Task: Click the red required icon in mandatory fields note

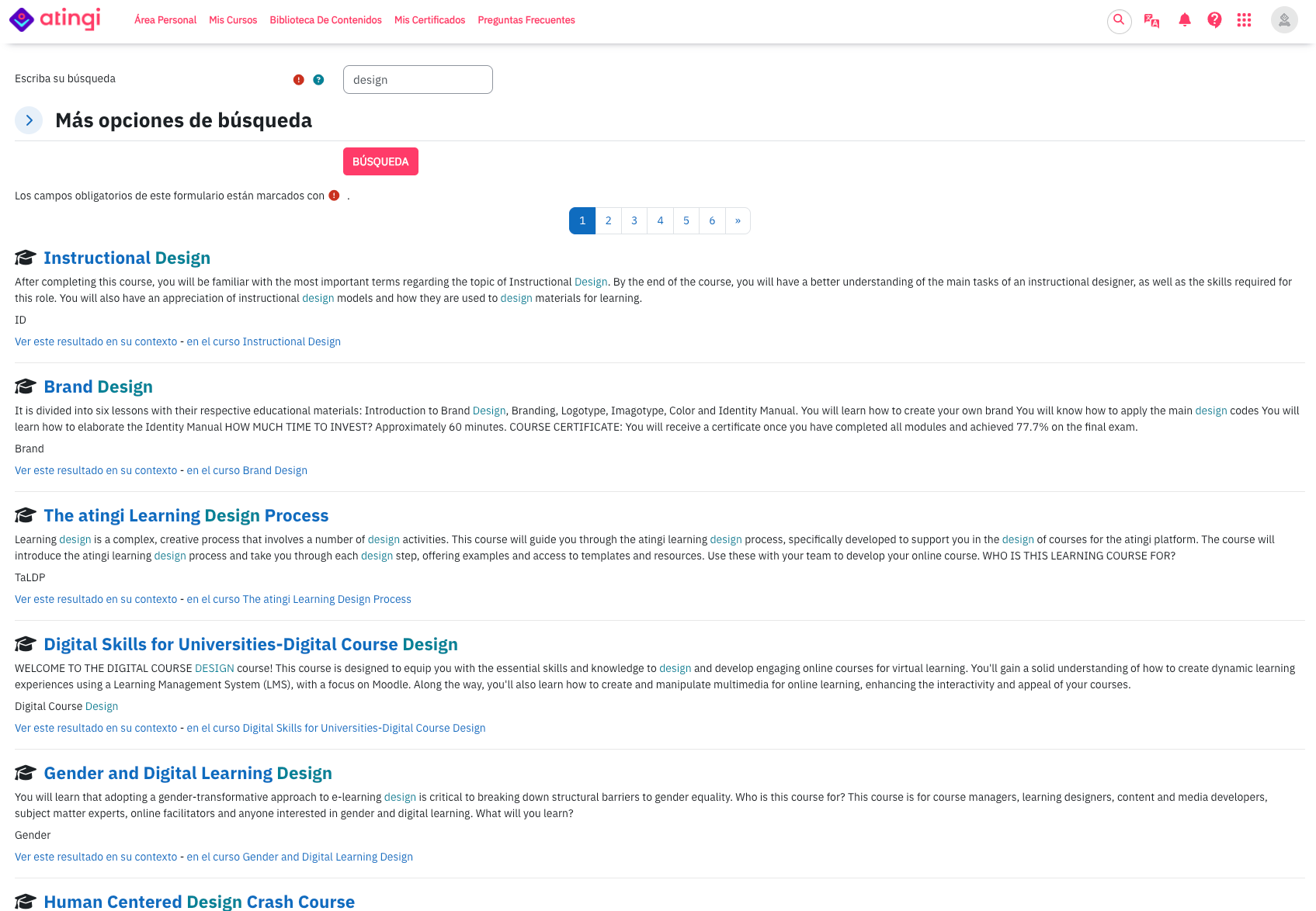Action: pyautogui.click(x=334, y=196)
